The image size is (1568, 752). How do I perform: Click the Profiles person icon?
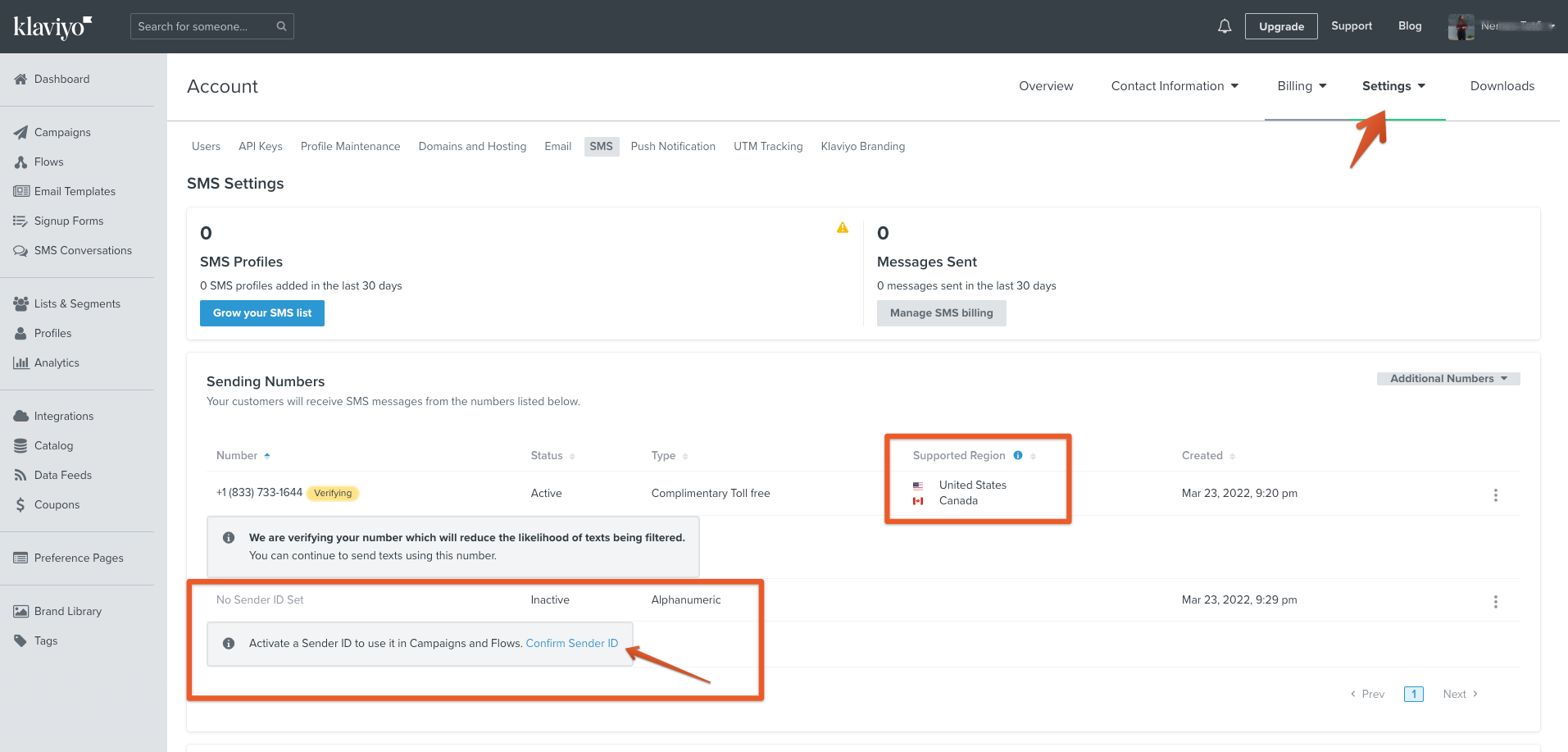click(20, 333)
